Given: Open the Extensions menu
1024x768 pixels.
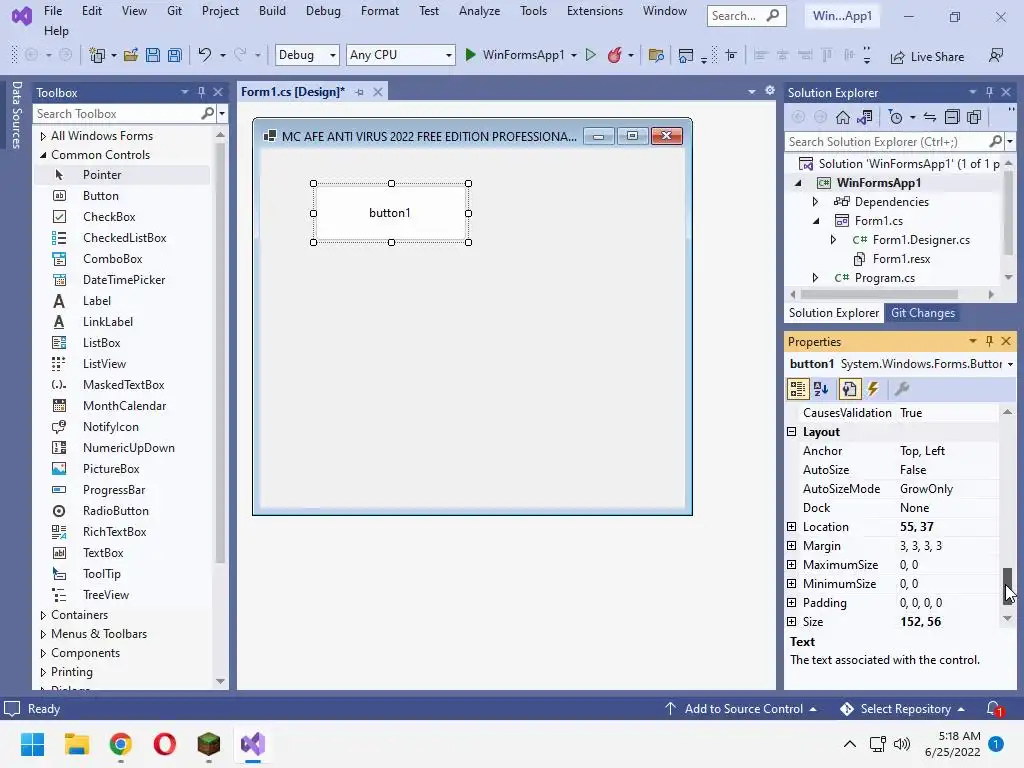Looking at the screenshot, I should 594,11.
